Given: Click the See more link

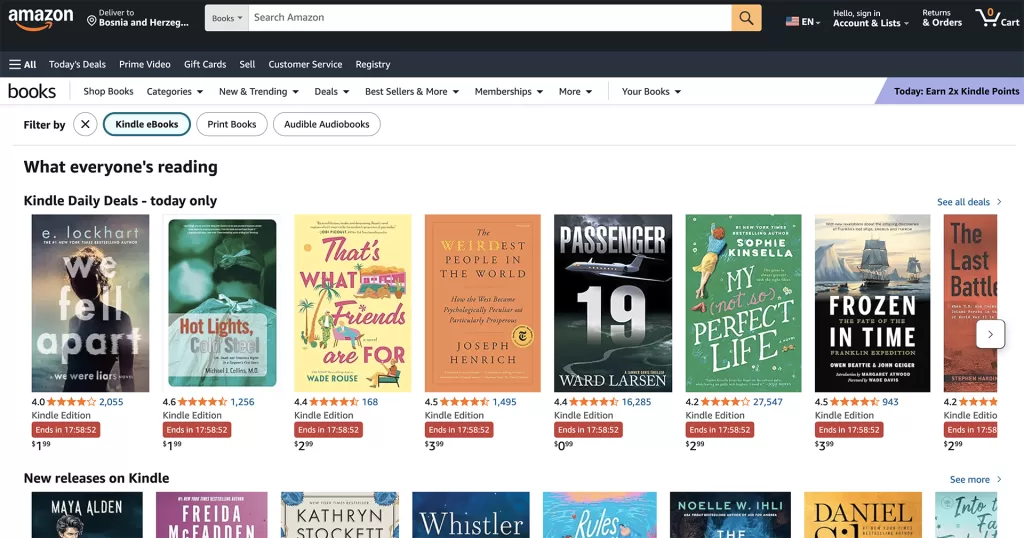Looking at the screenshot, I should pos(976,479).
